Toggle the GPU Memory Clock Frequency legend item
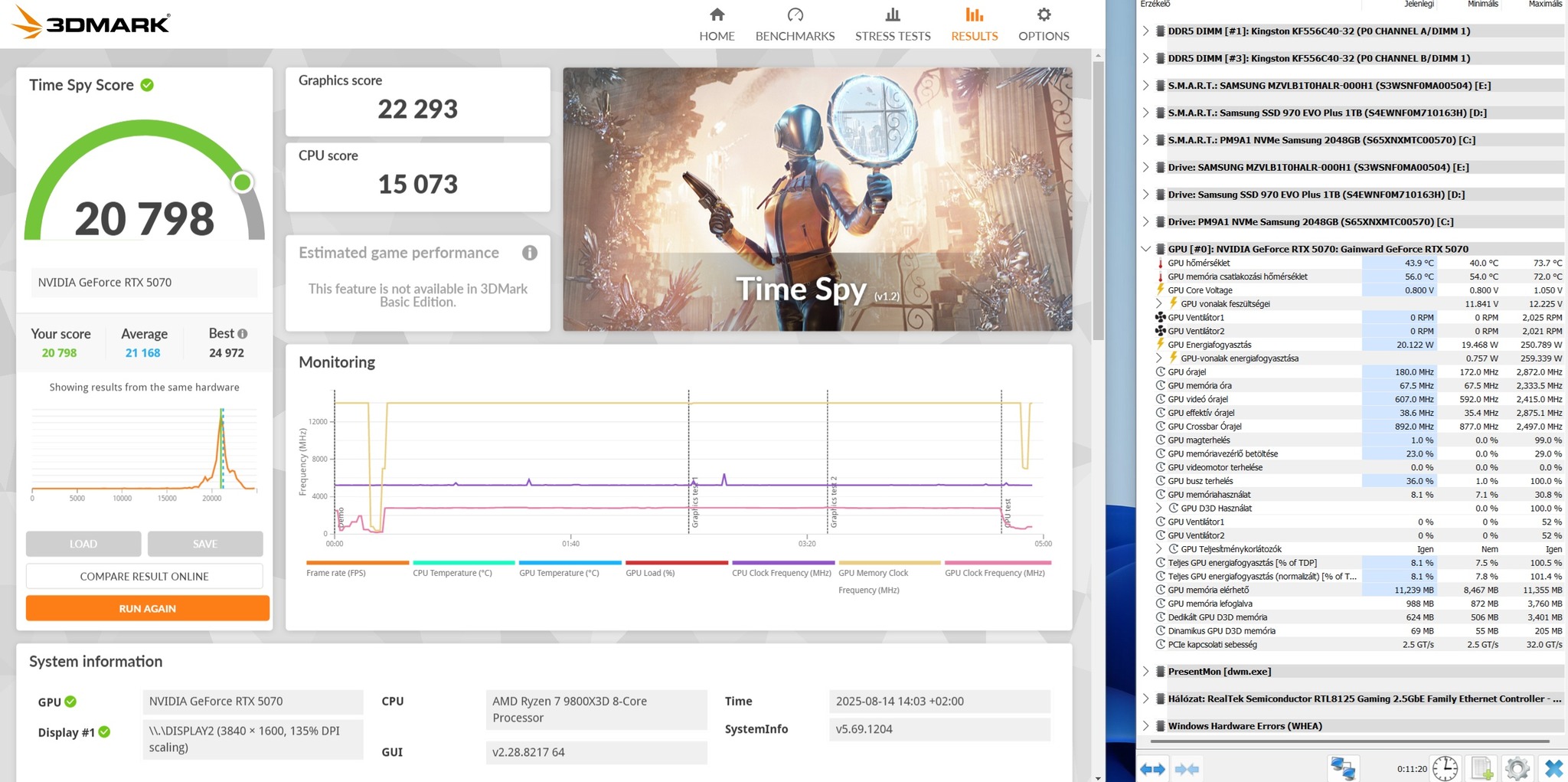This screenshot has height=782, width=1568. pos(889,578)
